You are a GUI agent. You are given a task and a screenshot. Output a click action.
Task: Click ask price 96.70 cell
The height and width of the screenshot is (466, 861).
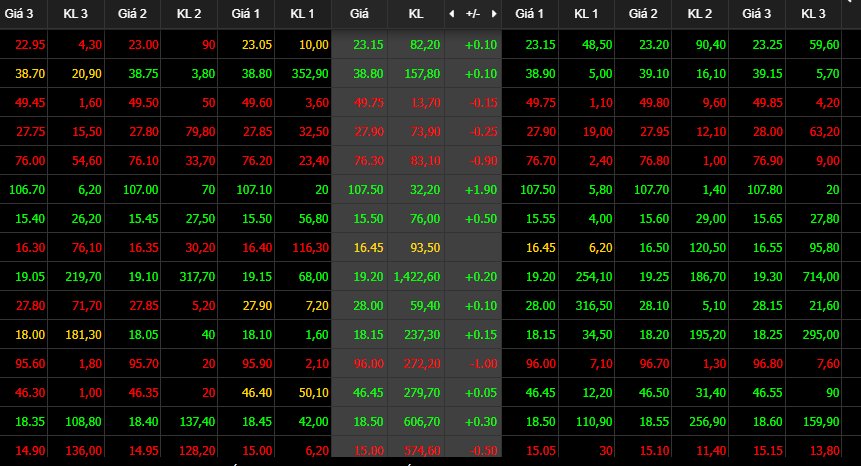point(644,363)
